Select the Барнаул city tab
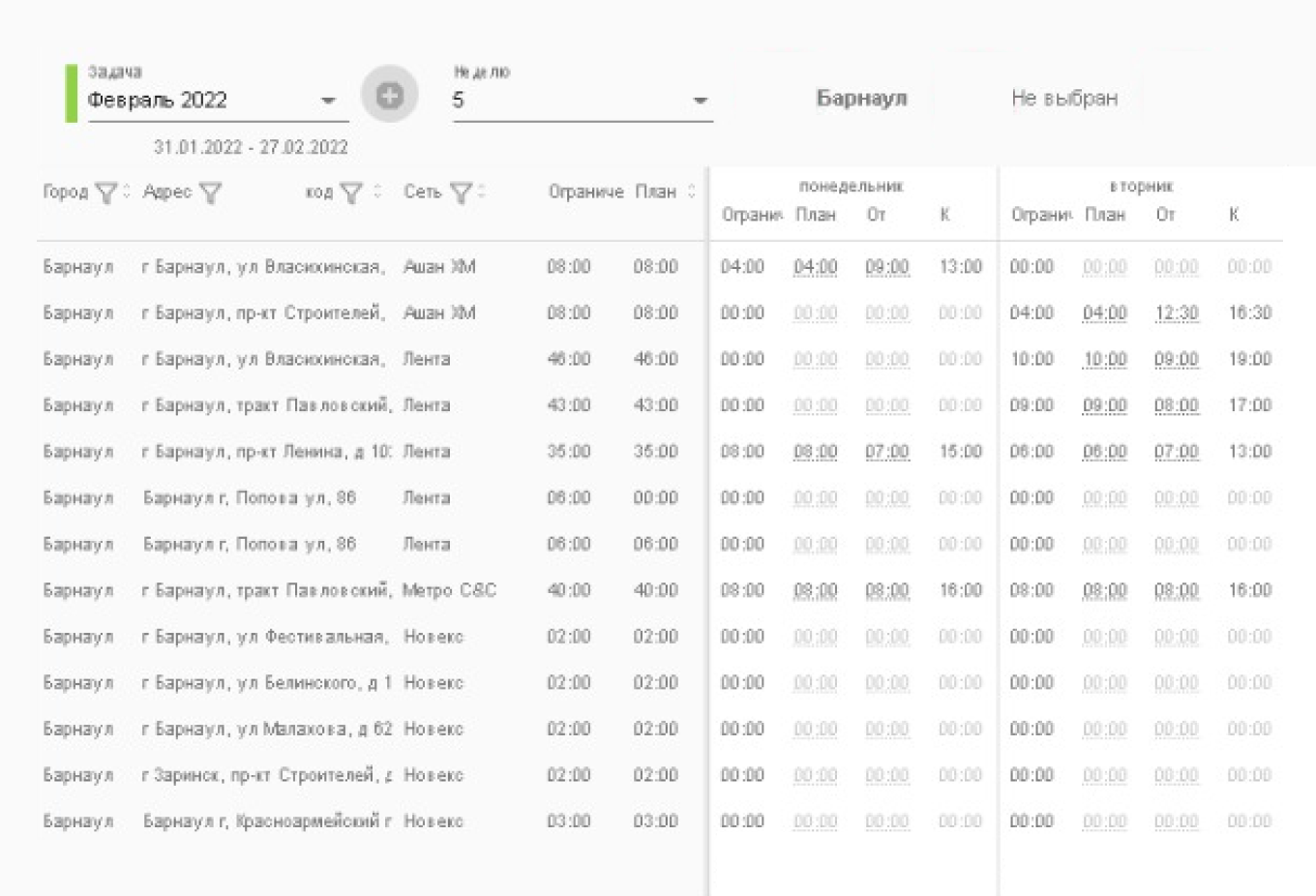The height and width of the screenshot is (896, 1316). 861,98
